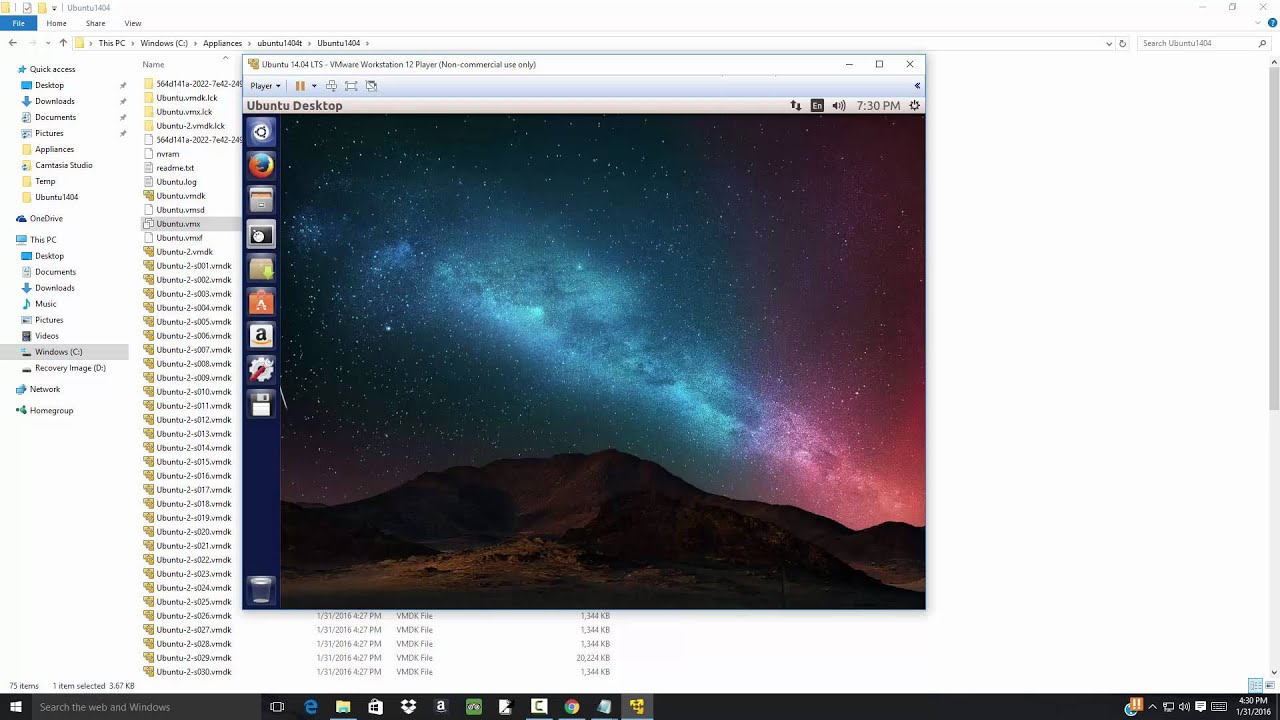Switch Explorer to details view
The height and width of the screenshot is (720, 1280).
[1255, 686]
